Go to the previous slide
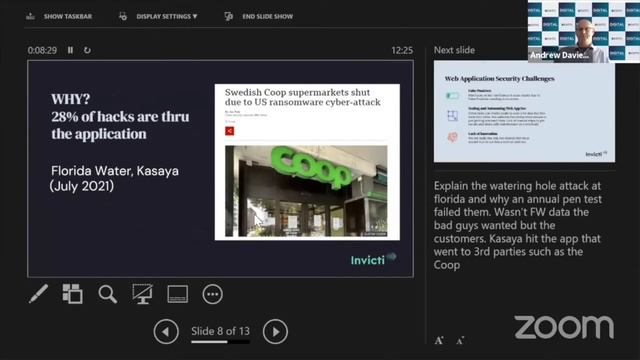Image resolution: width=640 pixels, height=360 pixels. (166, 331)
